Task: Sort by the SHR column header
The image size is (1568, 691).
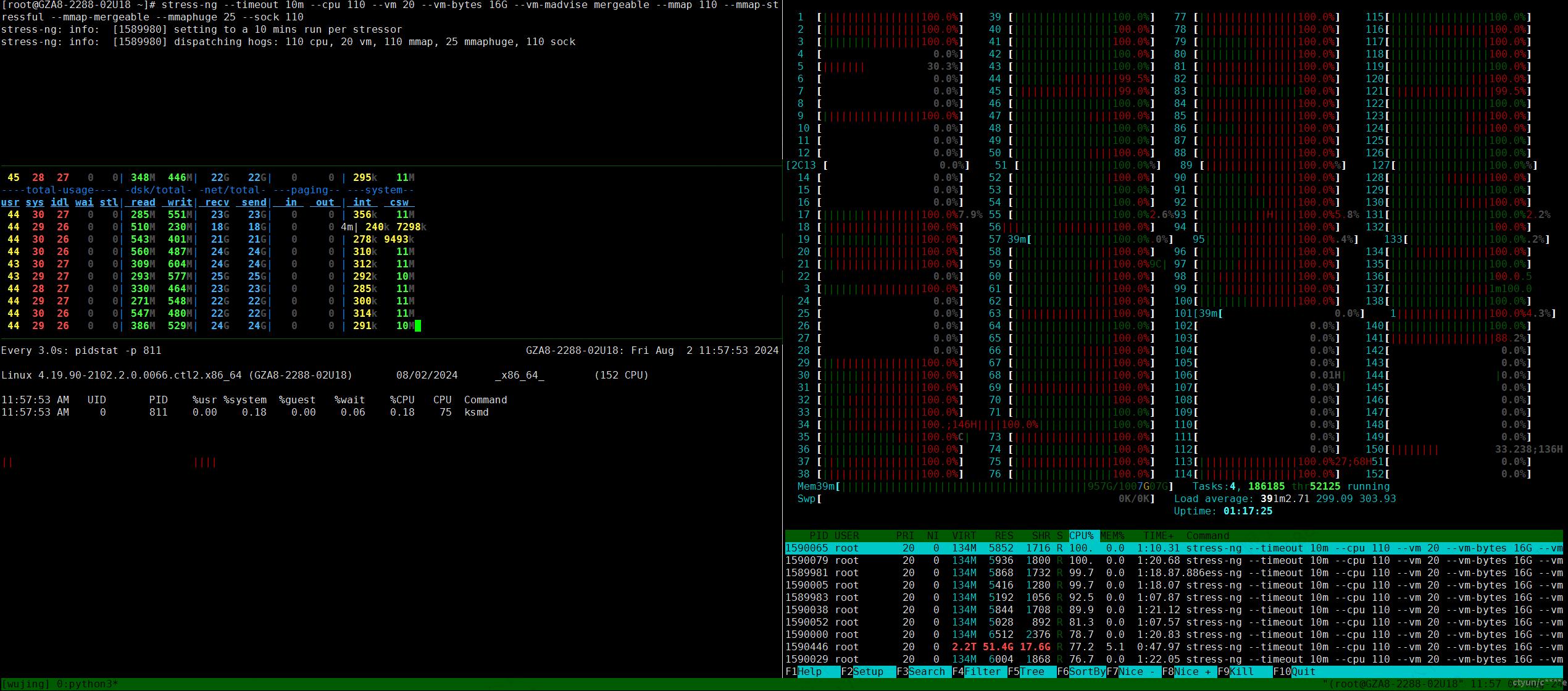Action: coord(1041,535)
